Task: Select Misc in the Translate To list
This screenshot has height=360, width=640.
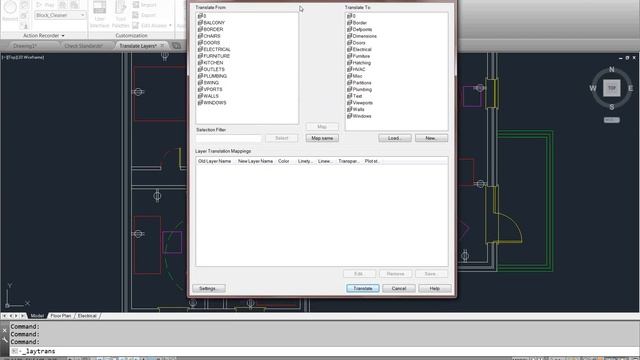Action: click(x=355, y=76)
